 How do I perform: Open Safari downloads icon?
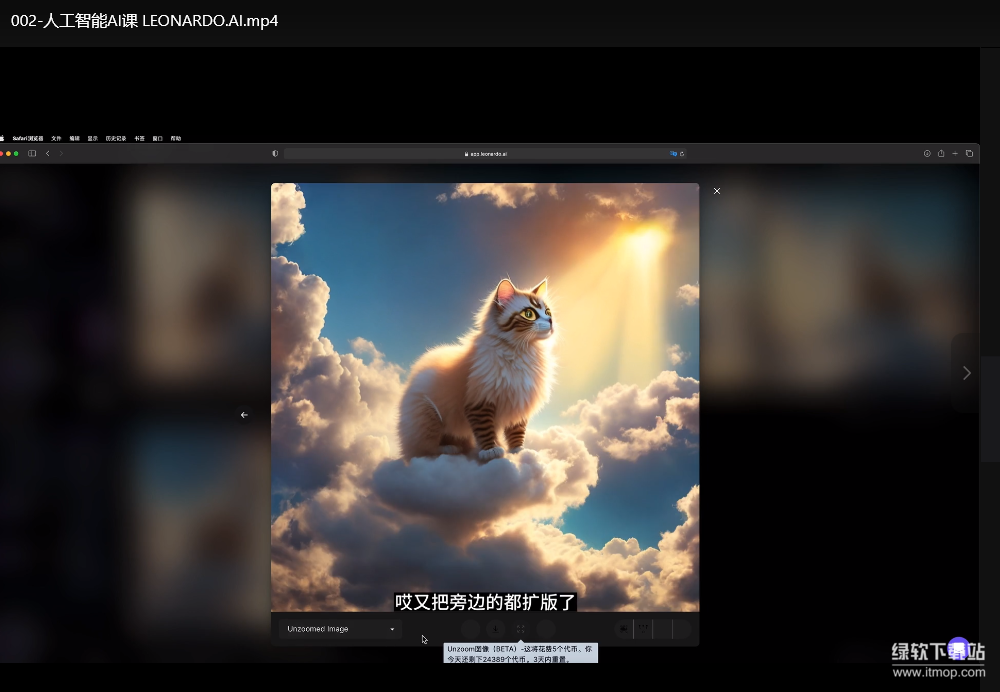[x=927, y=153]
